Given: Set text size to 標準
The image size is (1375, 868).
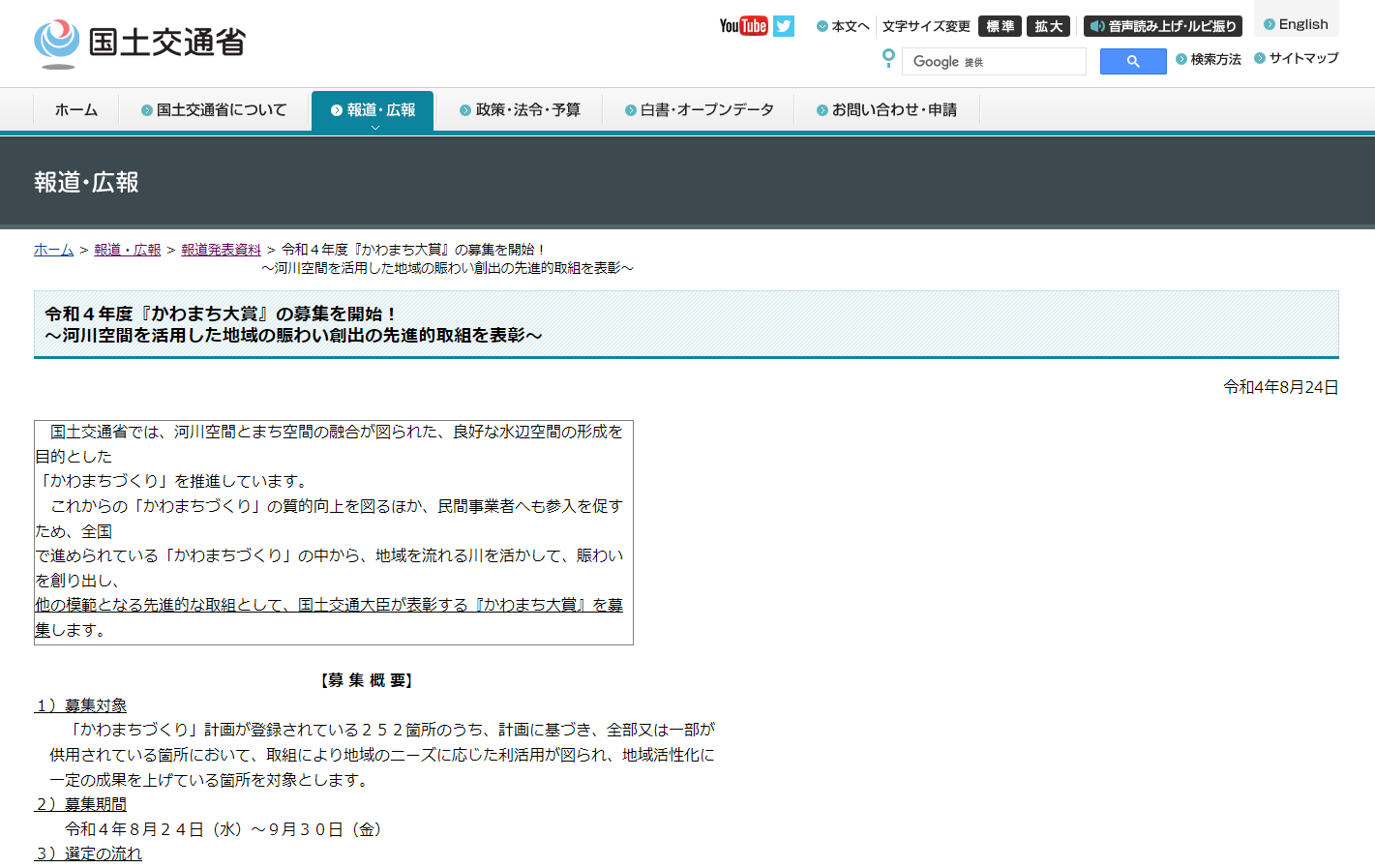Looking at the screenshot, I should pos(1000,26).
